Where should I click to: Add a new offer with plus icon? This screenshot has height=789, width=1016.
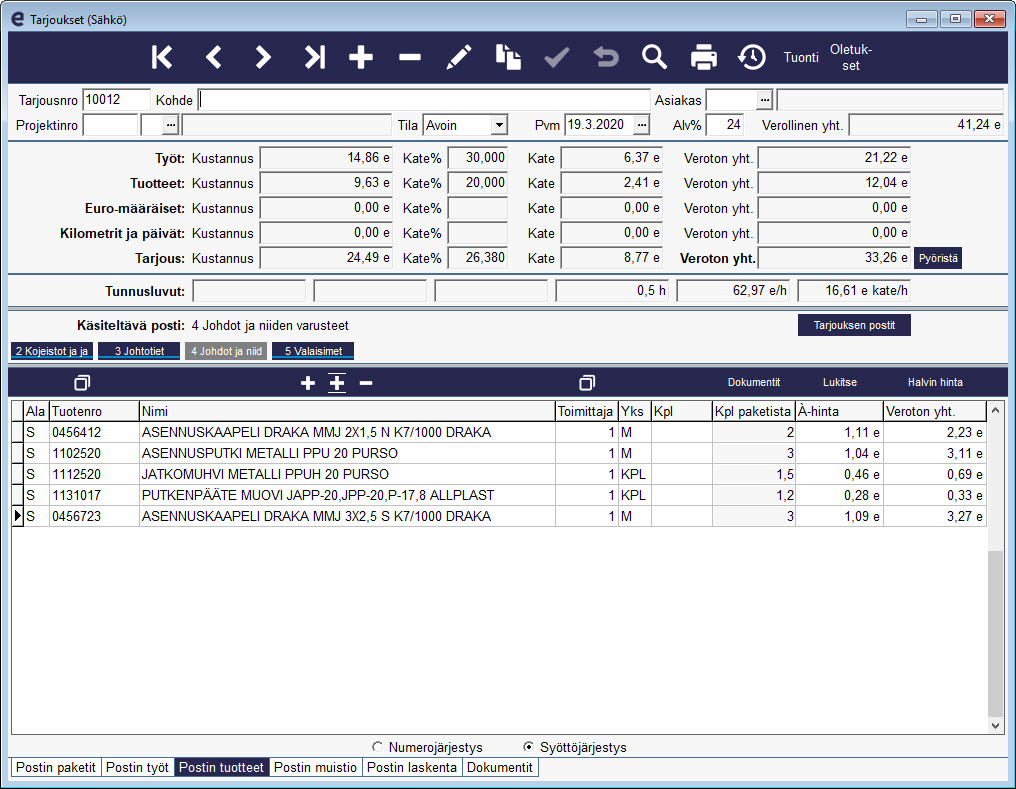point(361,57)
